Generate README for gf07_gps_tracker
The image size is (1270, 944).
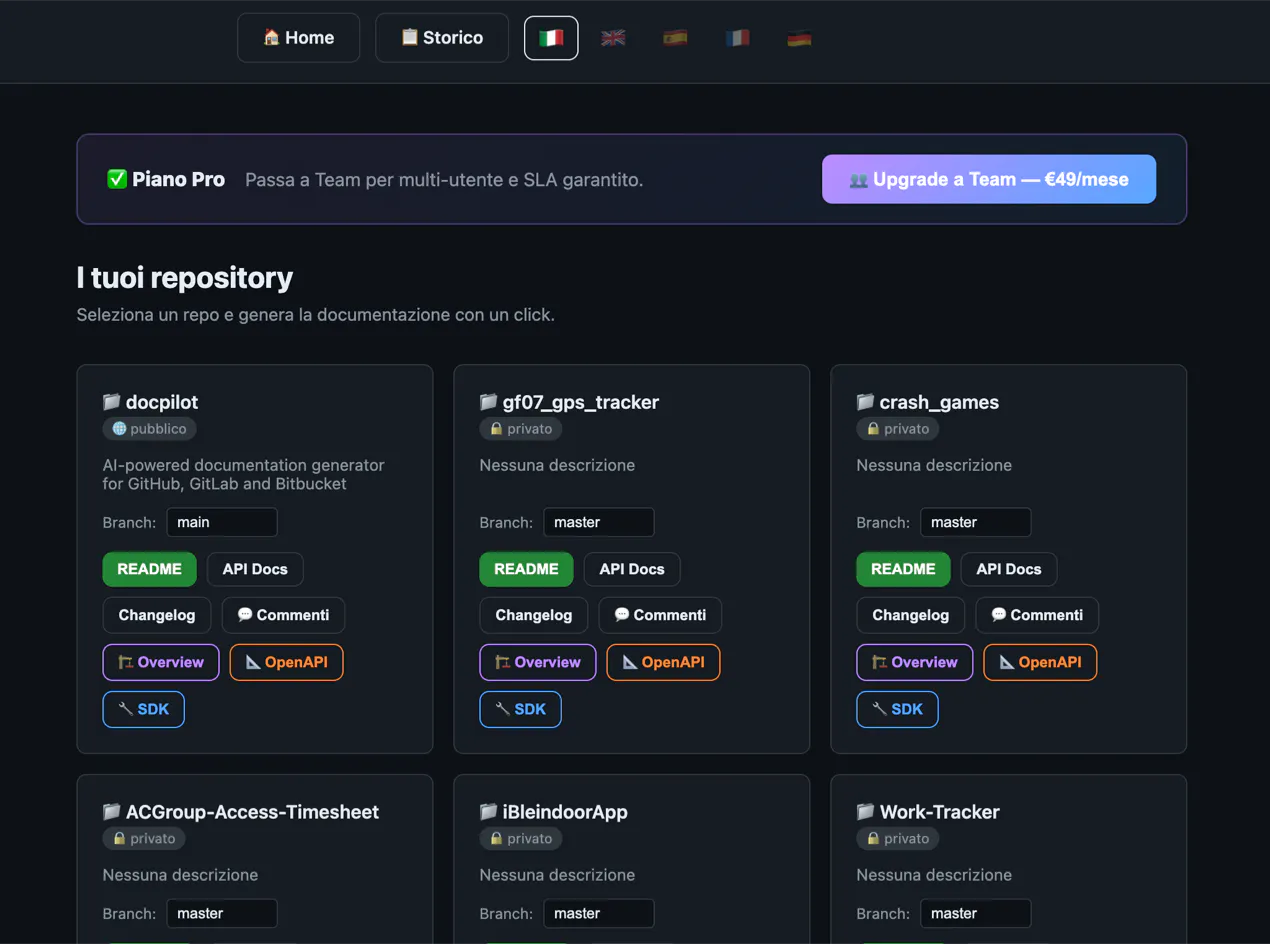pyautogui.click(x=526, y=569)
